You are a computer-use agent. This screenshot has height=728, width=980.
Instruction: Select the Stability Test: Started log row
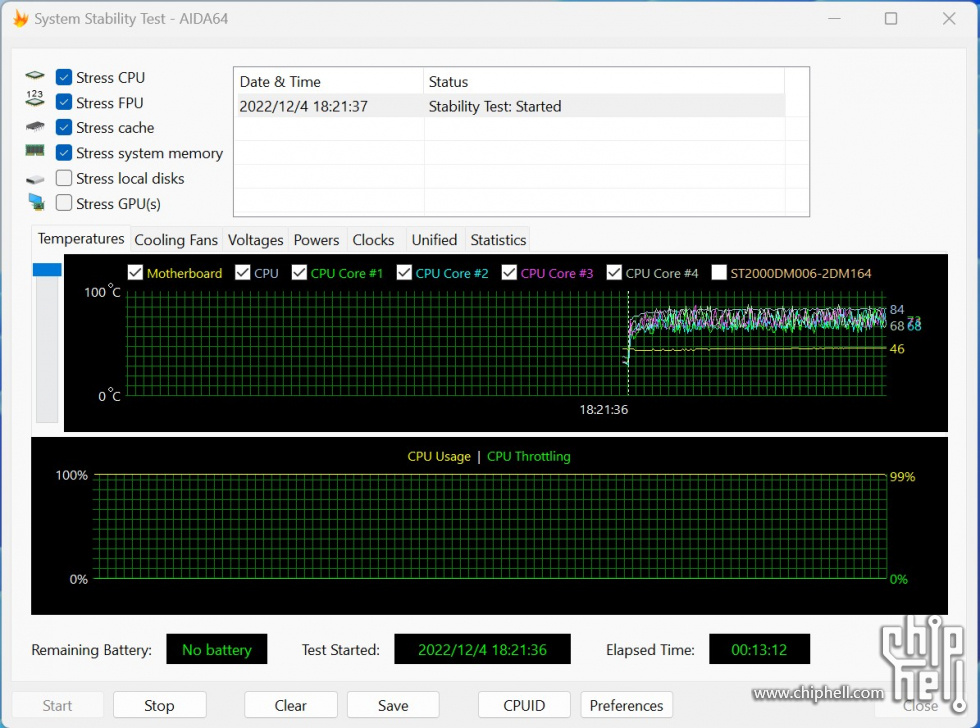[x=510, y=106]
